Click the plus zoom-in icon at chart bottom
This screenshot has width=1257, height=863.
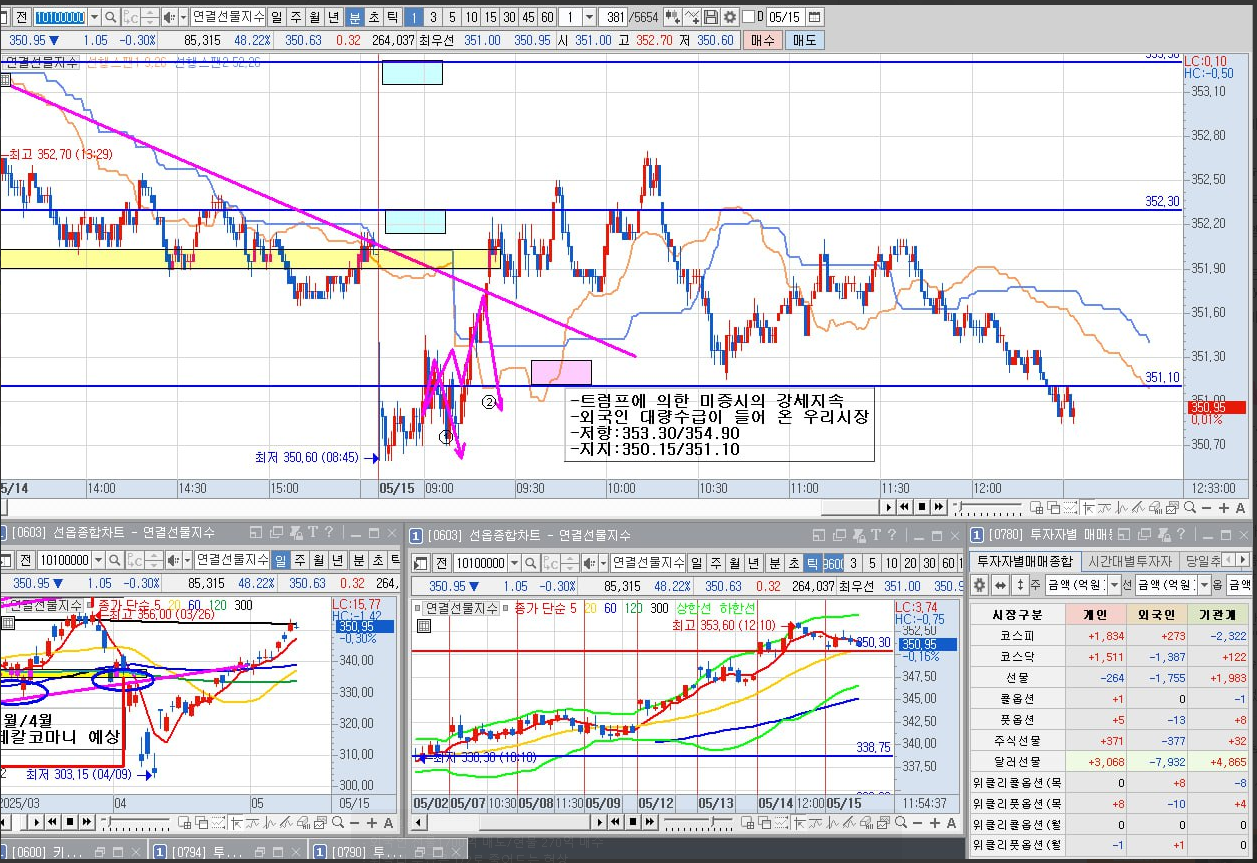[1223, 508]
